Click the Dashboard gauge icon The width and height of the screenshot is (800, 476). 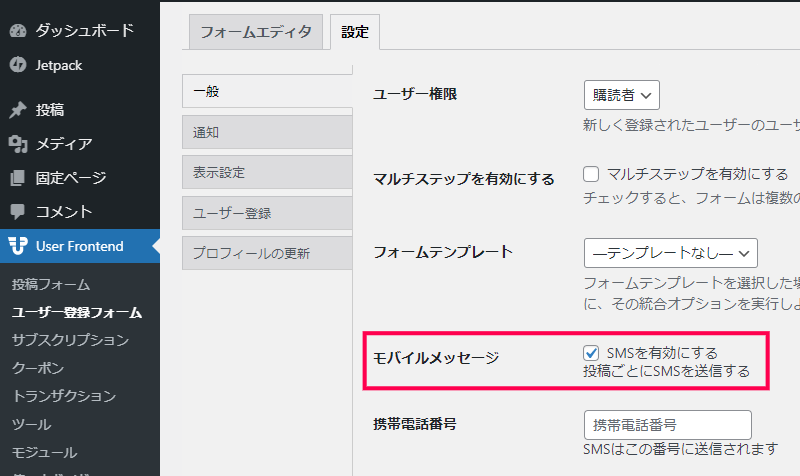pos(18,31)
